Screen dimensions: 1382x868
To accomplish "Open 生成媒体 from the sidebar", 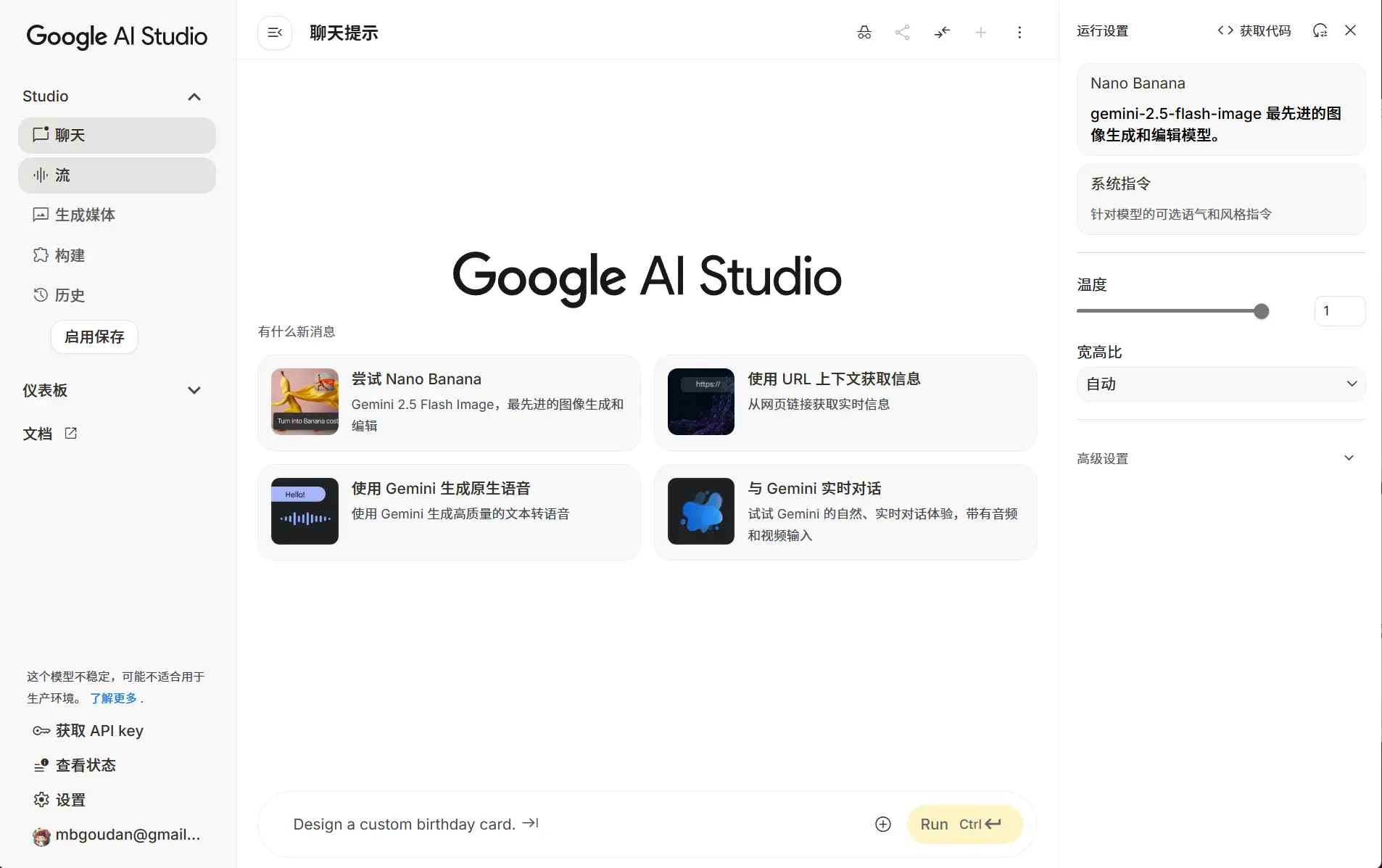I will tap(85, 215).
